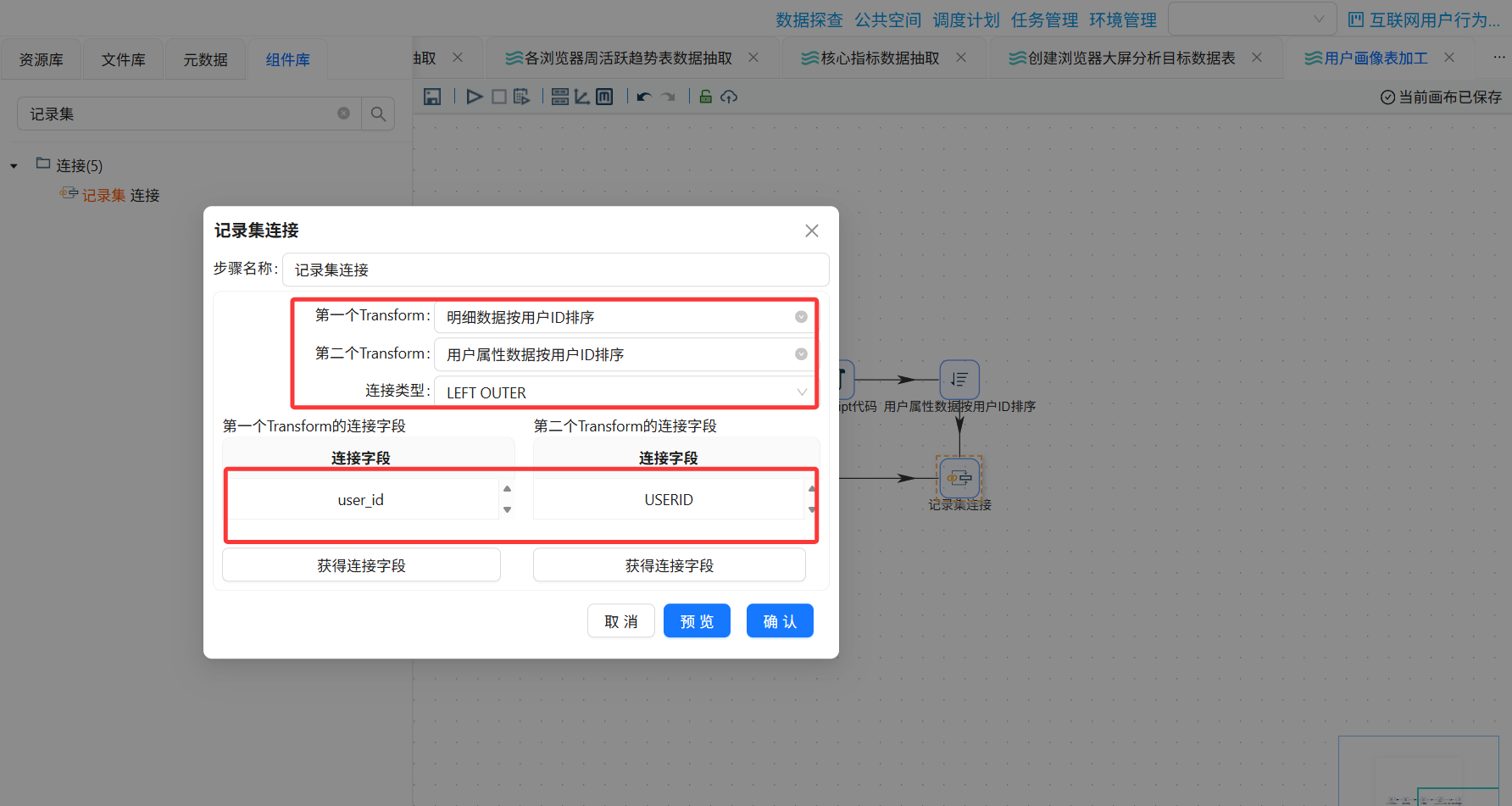
Task: Click the scheduled run calendar icon
Action: [x=521, y=97]
